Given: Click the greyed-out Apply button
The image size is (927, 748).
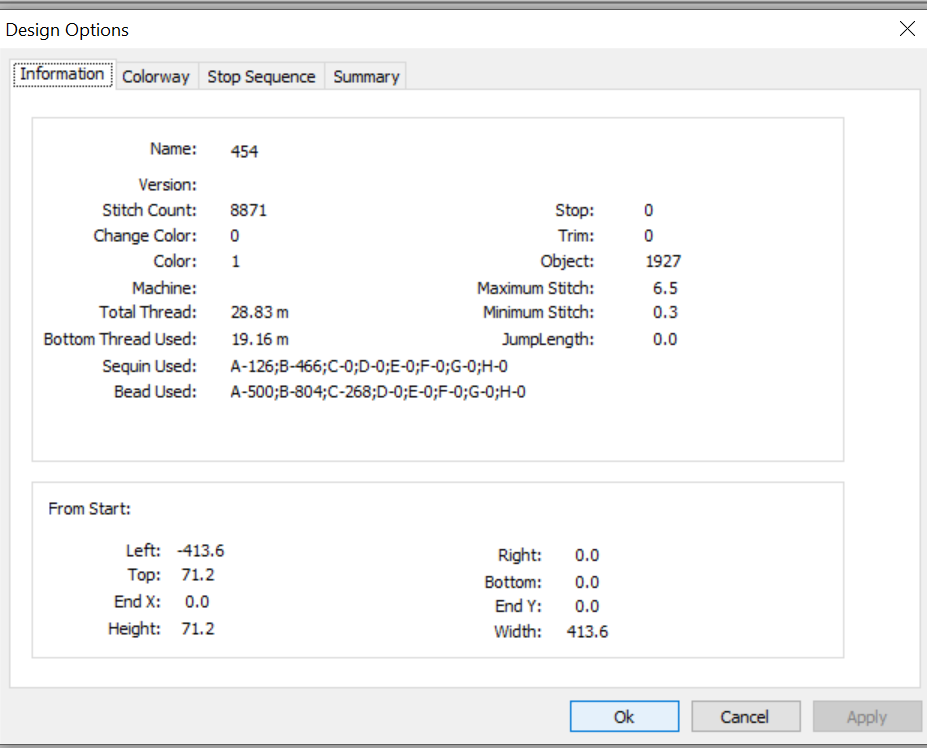Looking at the screenshot, I should pyautogui.click(x=867, y=717).
